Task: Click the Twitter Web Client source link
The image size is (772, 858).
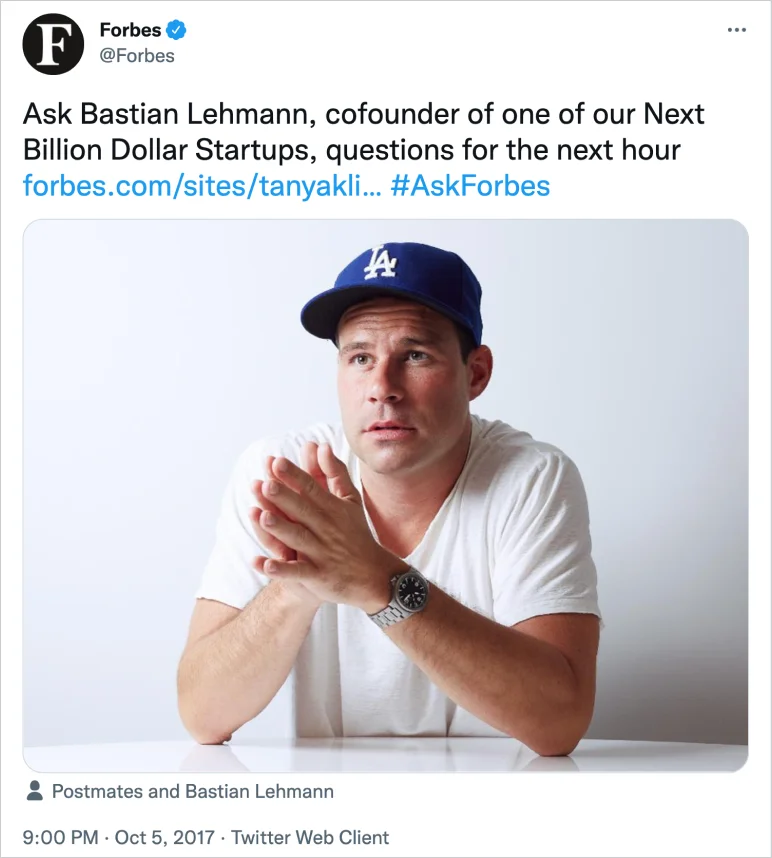Action: [310, 837]
